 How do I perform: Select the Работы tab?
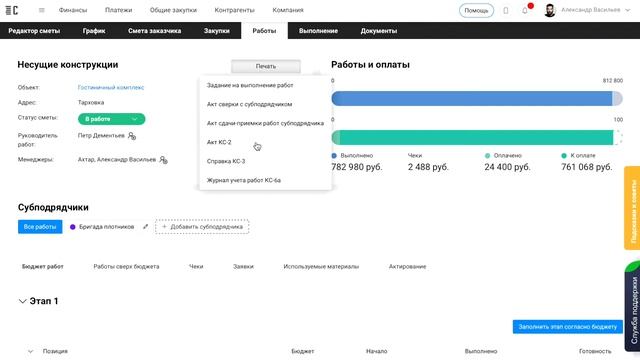point(264,31)
